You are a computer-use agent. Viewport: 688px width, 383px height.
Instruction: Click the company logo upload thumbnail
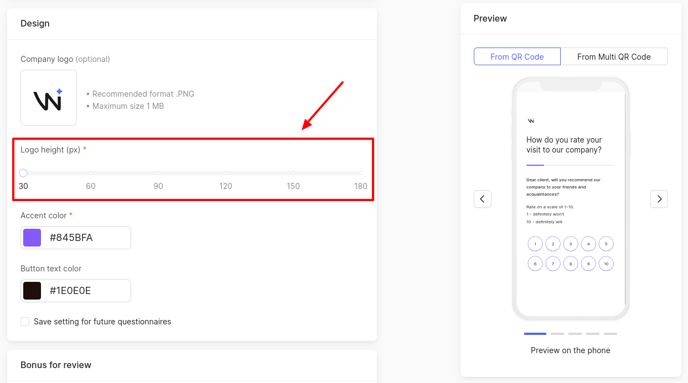[48, 98]
